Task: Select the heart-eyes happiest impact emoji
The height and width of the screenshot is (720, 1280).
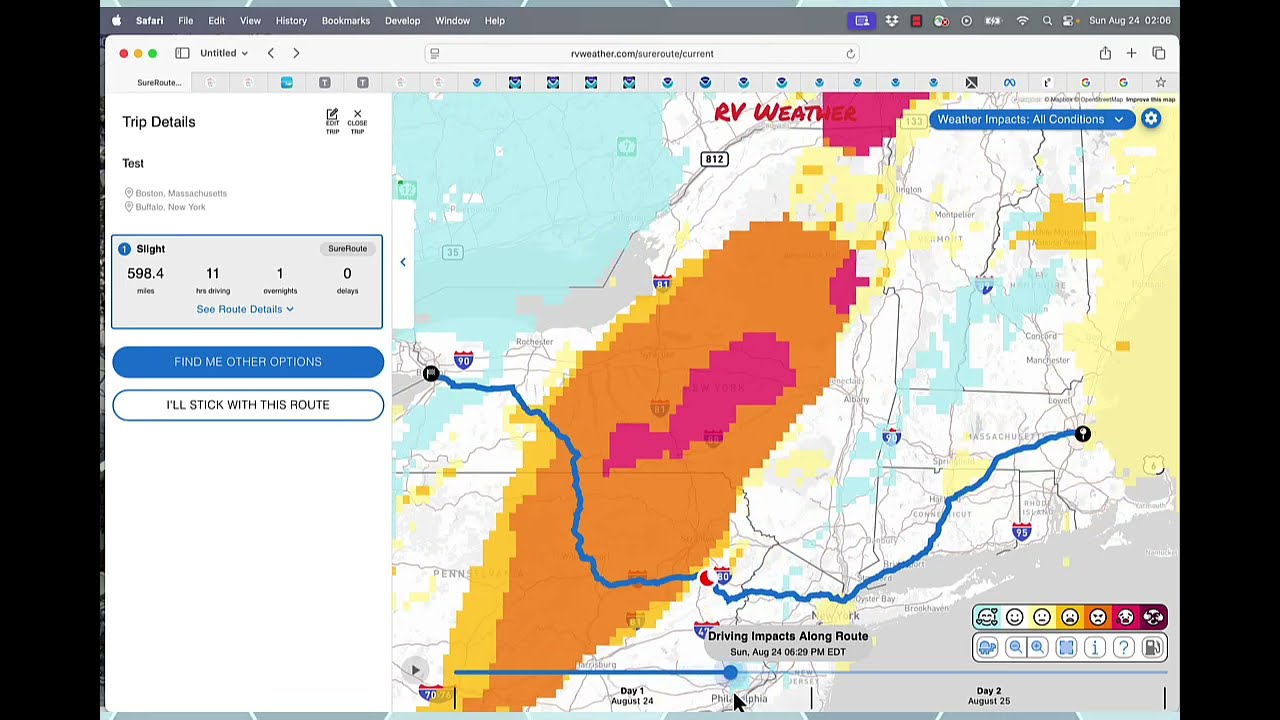Action: pyautogui.click(x=987, y=617)
